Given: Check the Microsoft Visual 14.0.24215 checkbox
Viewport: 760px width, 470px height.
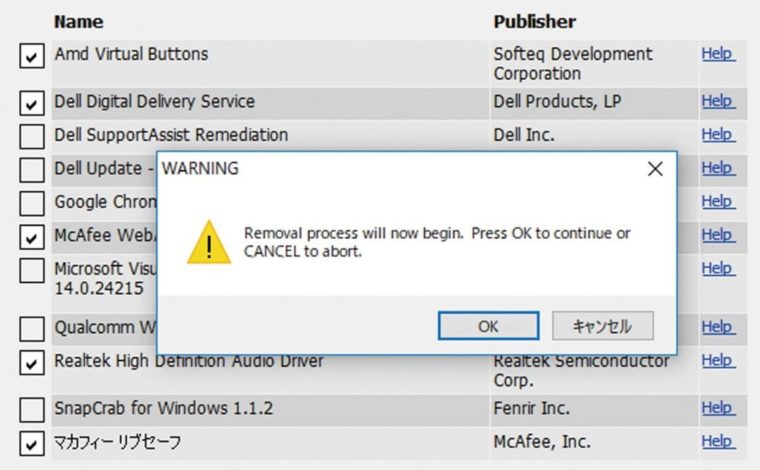Looking at the screenshot, I should (32, 270).
